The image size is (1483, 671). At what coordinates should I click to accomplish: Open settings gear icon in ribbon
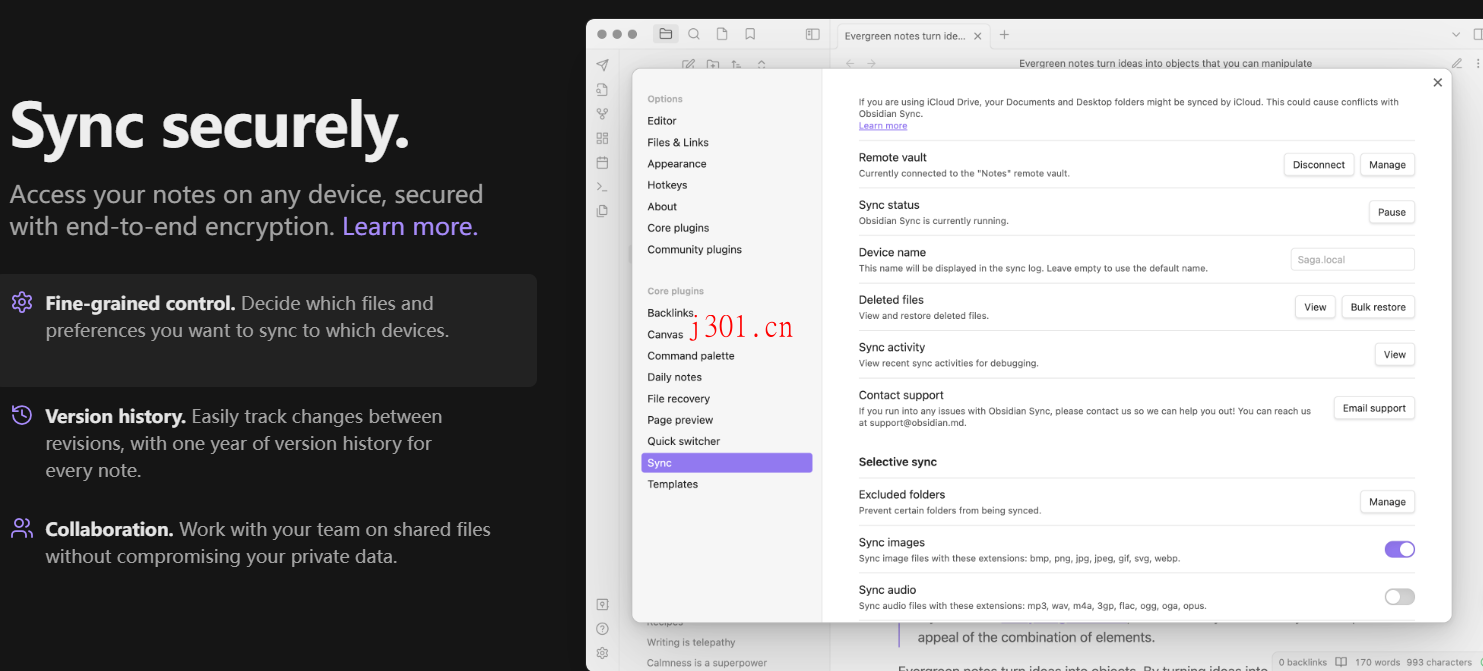pyautogui.click(x=602, y=653)
